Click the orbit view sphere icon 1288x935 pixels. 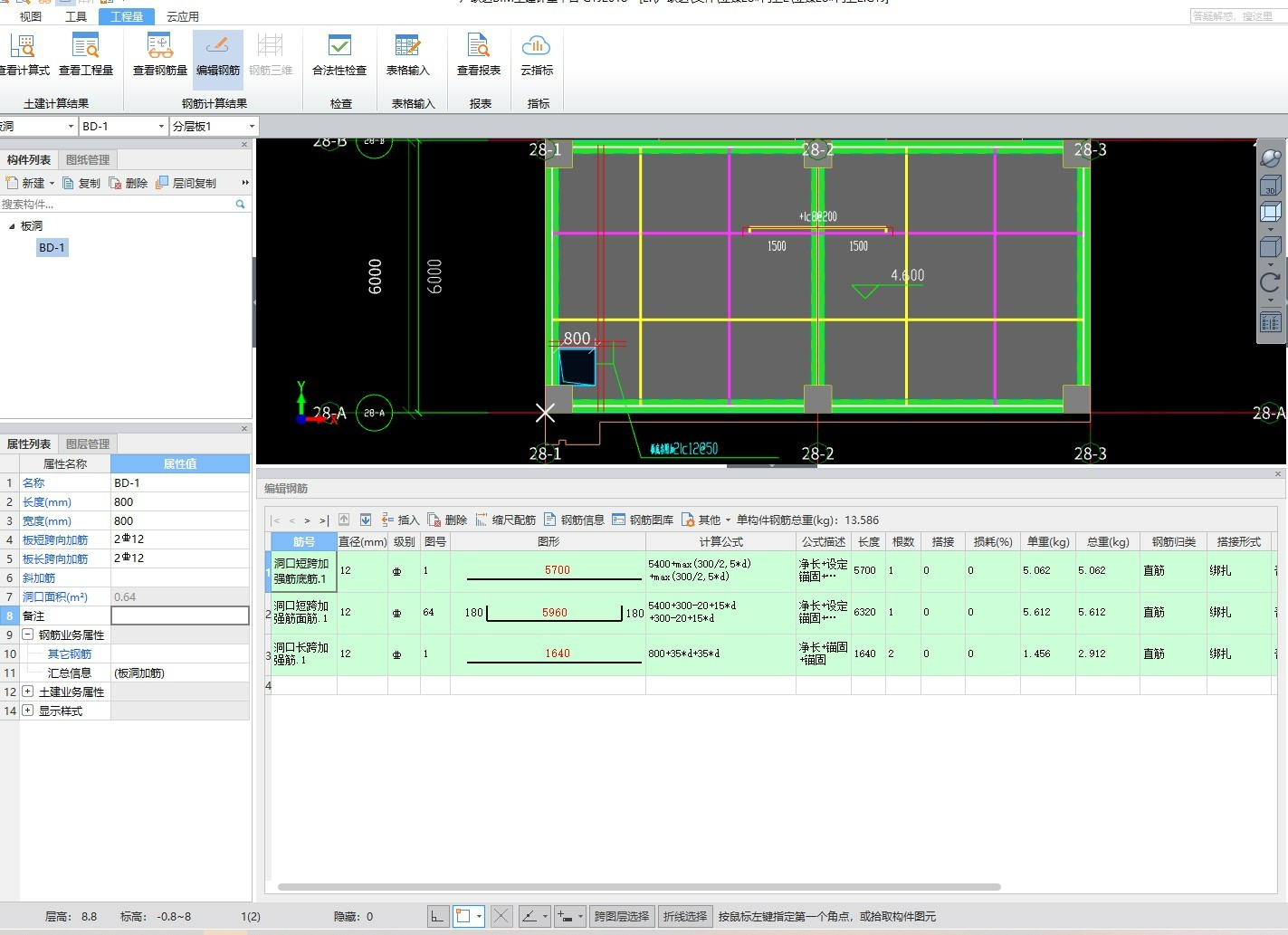pos(1271,158)
